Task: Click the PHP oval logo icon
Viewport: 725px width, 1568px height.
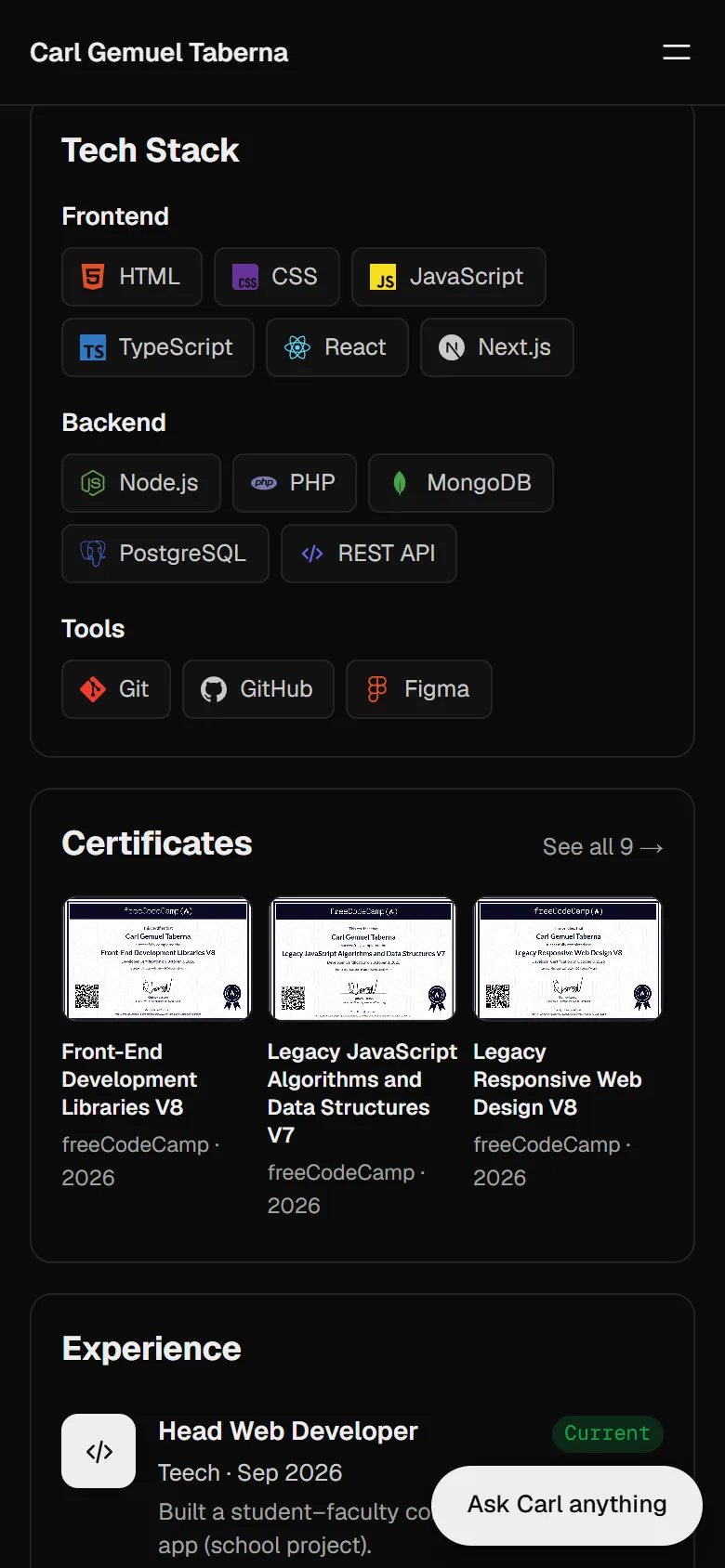Action: [x=264, y=483]
